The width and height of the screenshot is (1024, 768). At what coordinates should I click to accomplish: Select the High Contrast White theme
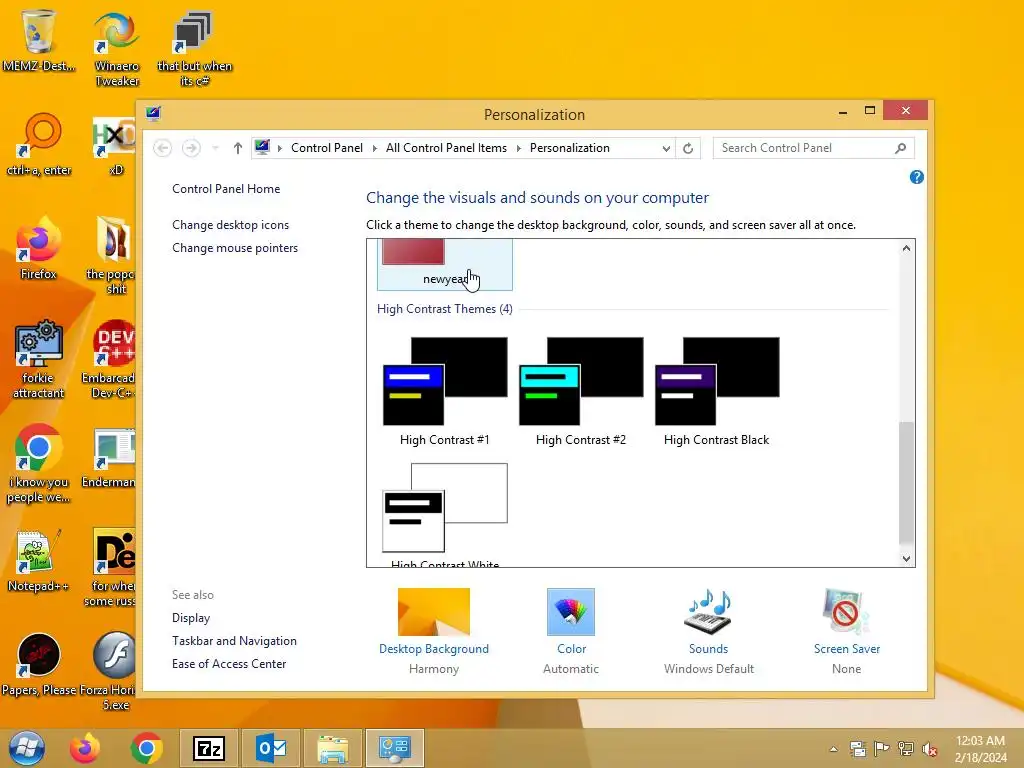point(445,514)
